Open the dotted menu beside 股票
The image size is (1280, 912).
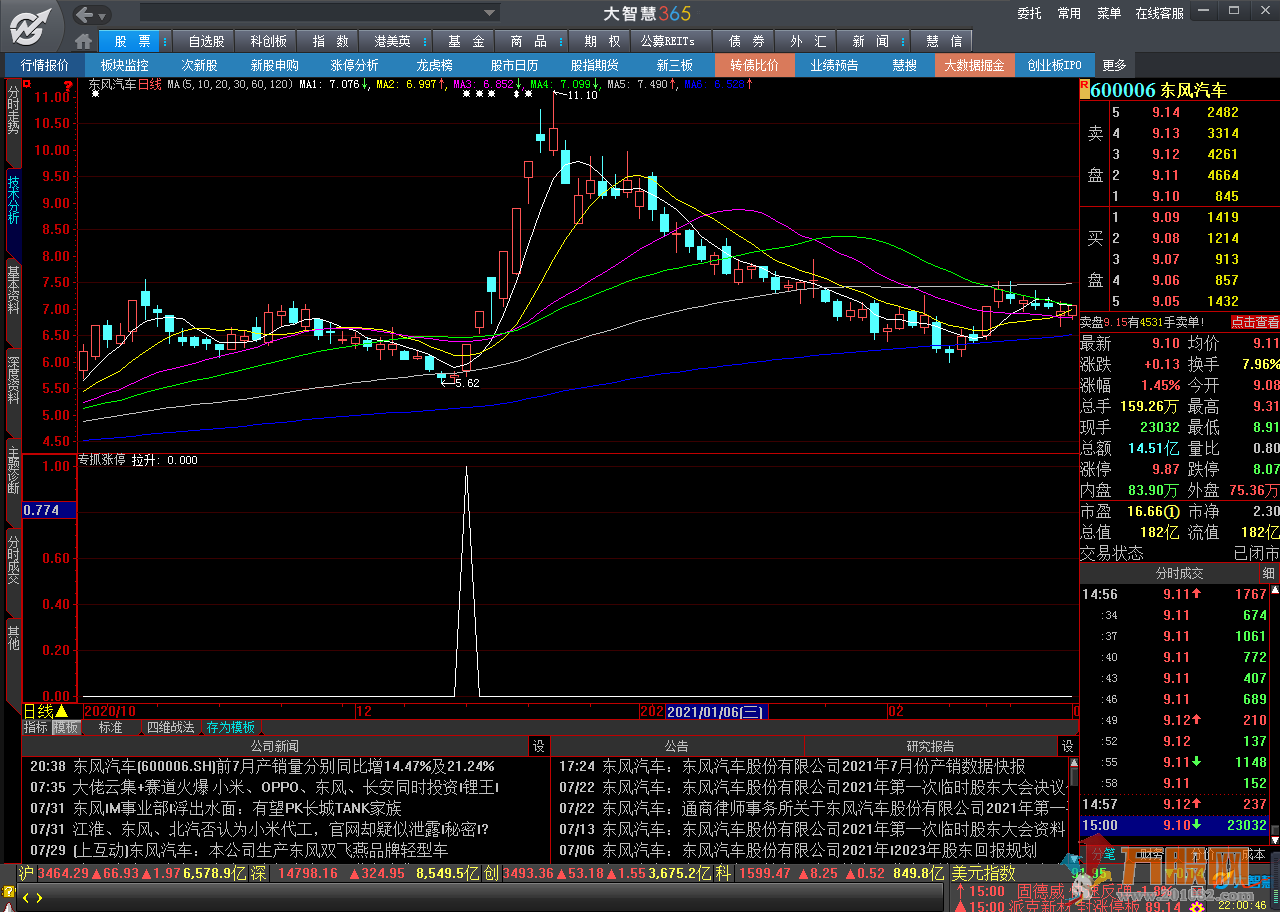pos(166,41)
